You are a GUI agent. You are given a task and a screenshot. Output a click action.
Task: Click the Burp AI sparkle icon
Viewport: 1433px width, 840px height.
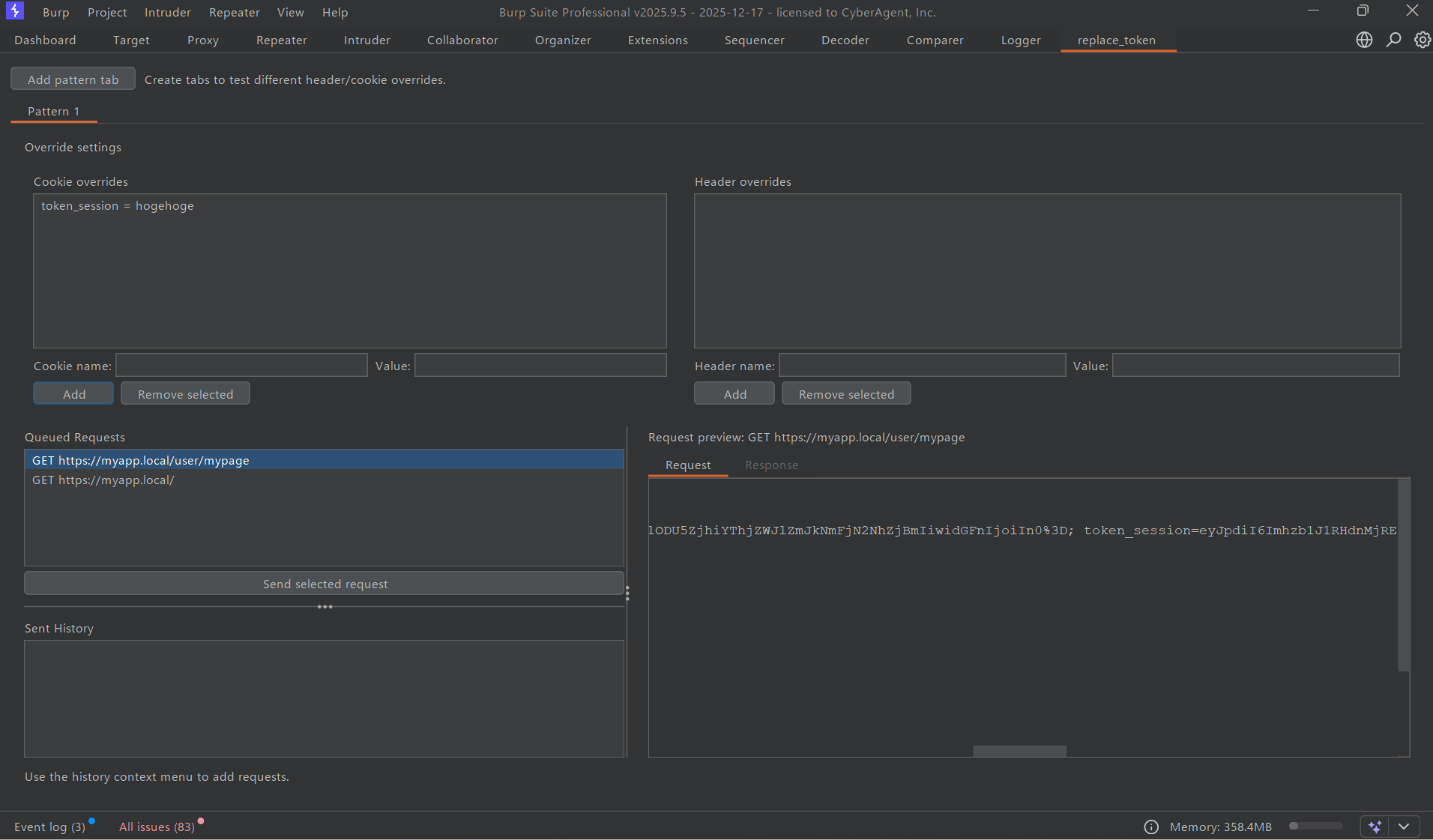1375,827
